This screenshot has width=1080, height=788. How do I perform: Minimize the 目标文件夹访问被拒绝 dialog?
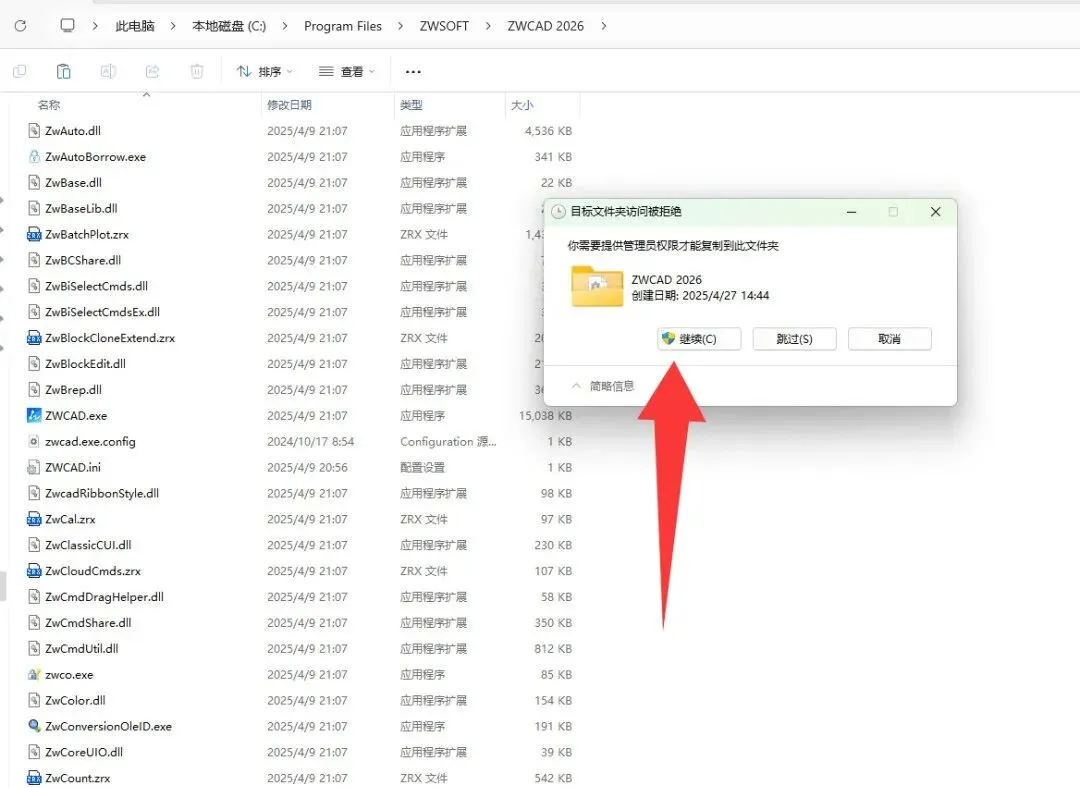[851, 212]
